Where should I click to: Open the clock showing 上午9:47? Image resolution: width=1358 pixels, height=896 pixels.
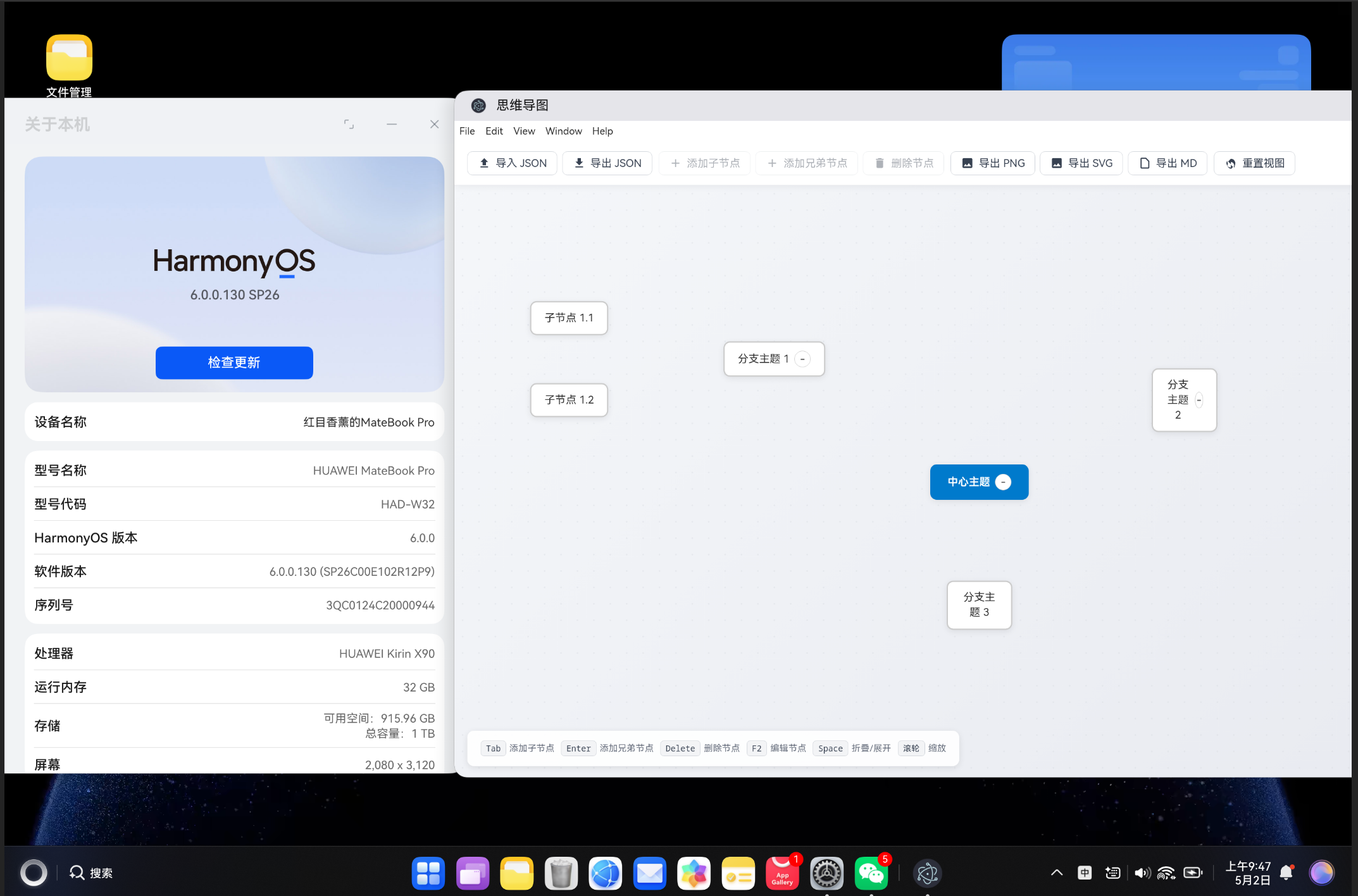coord(1248,873)
